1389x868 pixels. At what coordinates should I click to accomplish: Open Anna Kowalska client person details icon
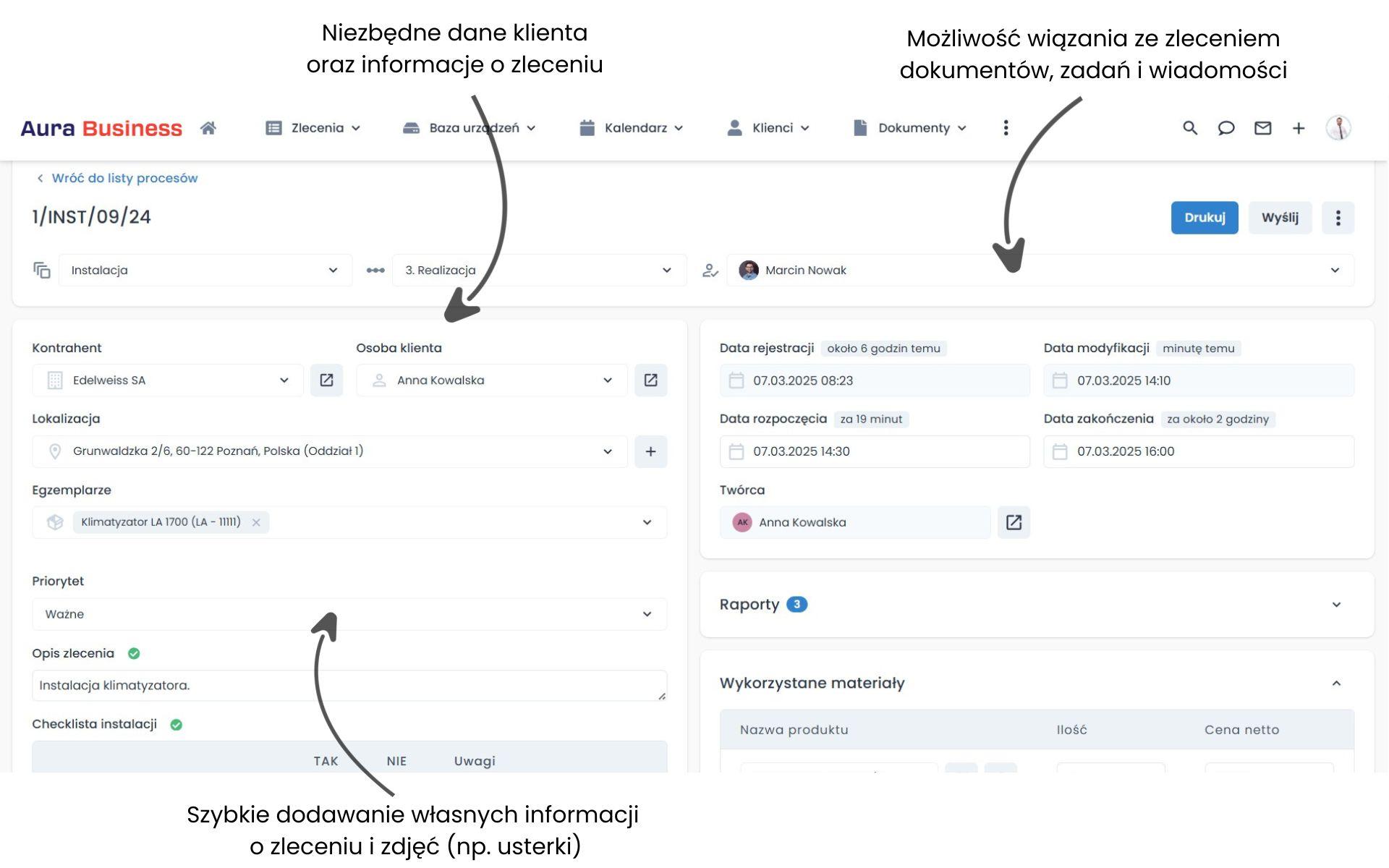650,380
